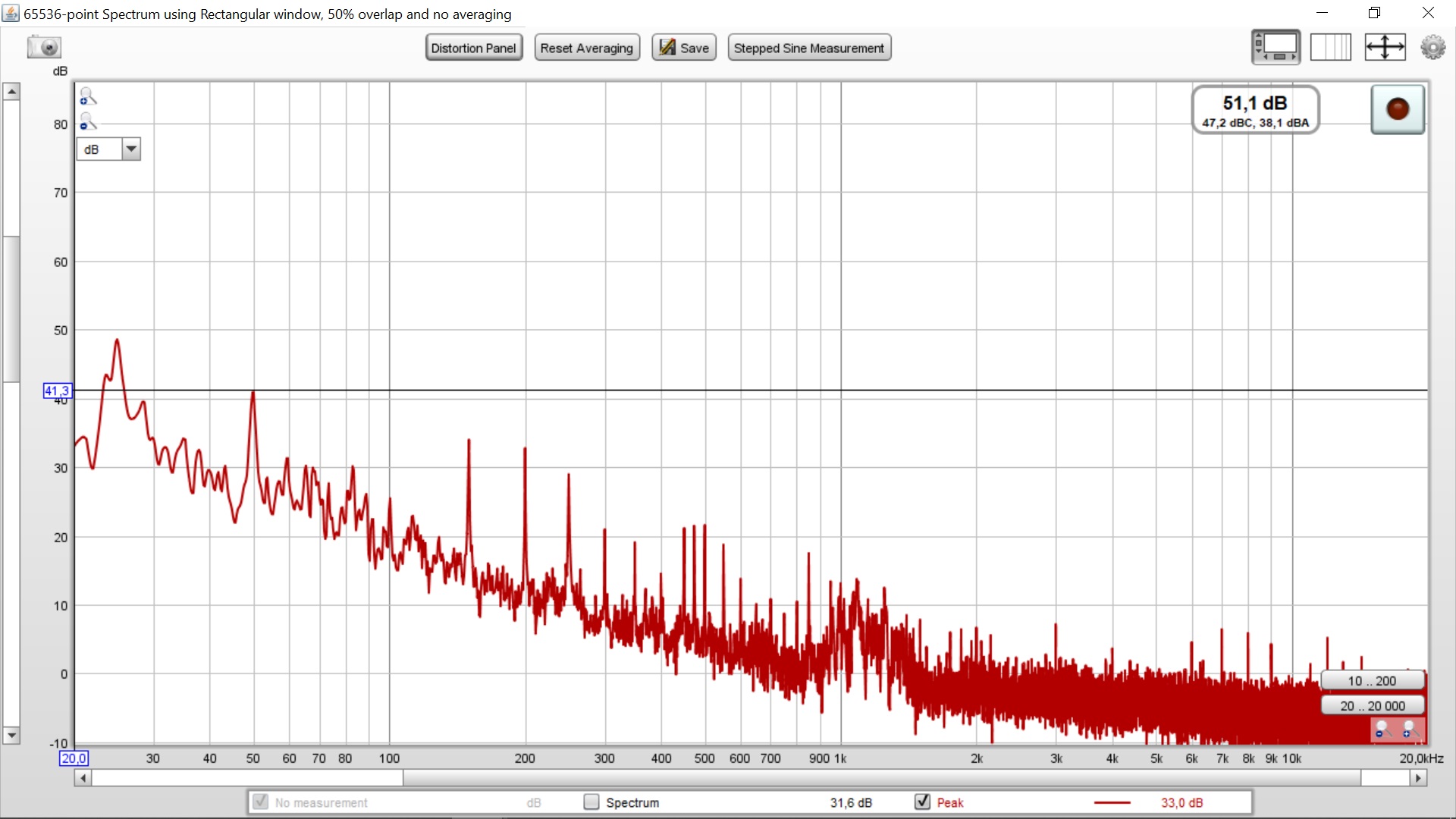Screen dimensions: 1456x819
Task: Toggle the No measurement checkbox
Action: point(260,802)
